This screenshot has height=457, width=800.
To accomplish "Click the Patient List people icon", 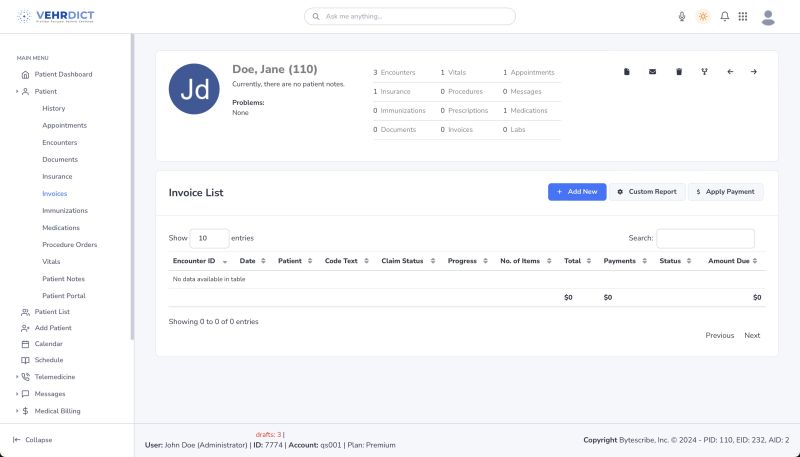I will click(x=26, y=312).
